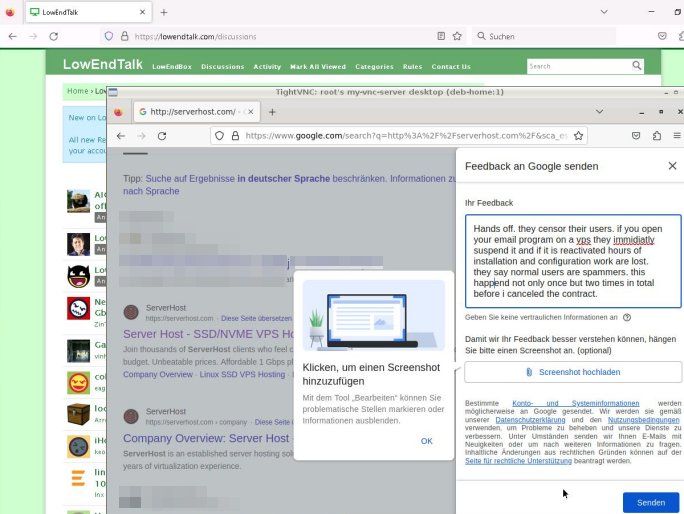Click the help icon beside confidential info note
684x514 pixels.
click(627, 317)
